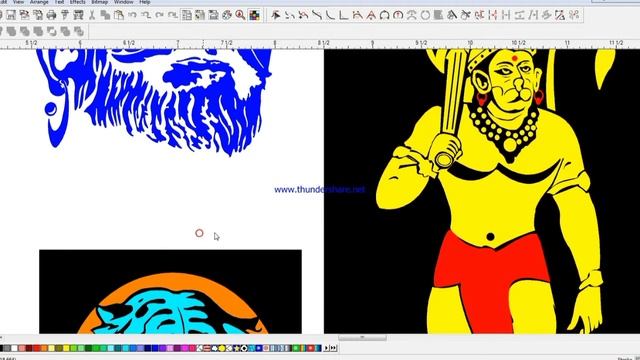This screenshot has width=640, height=360.
Task: Click the color wheel palette icon
Action: click(227, 16)
